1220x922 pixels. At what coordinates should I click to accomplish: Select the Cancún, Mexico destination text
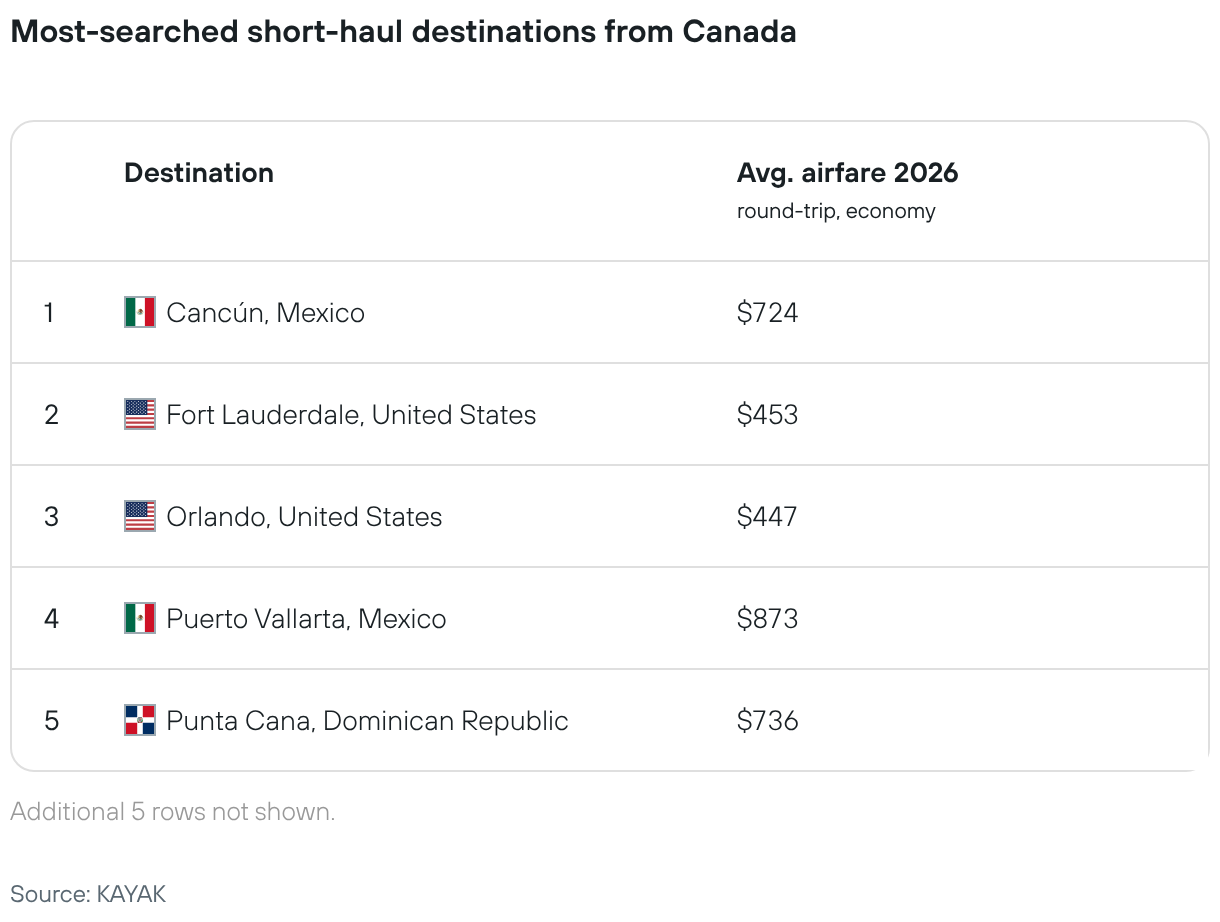tap(265, 313)
